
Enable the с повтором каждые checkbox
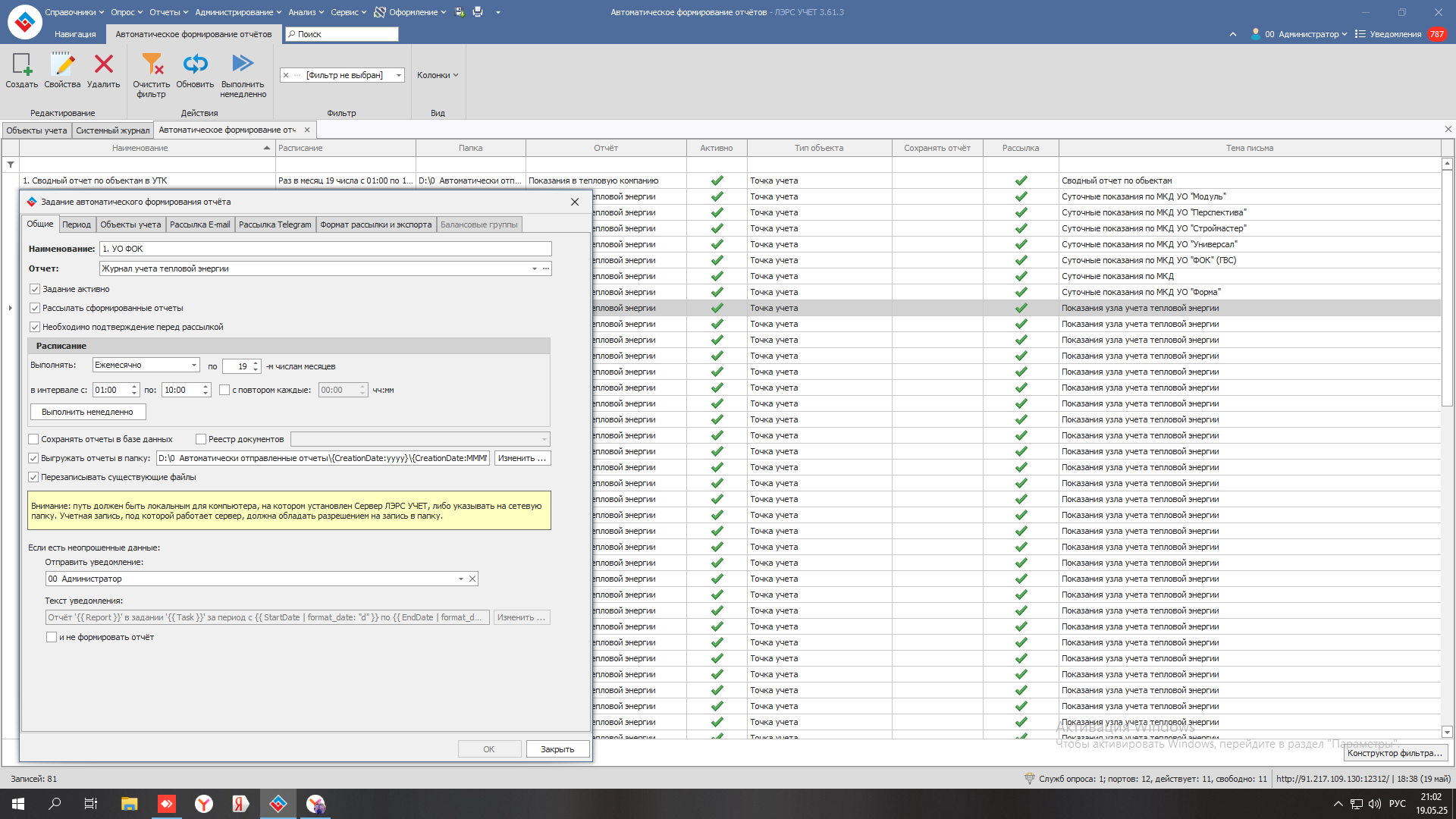pos(224,390)
